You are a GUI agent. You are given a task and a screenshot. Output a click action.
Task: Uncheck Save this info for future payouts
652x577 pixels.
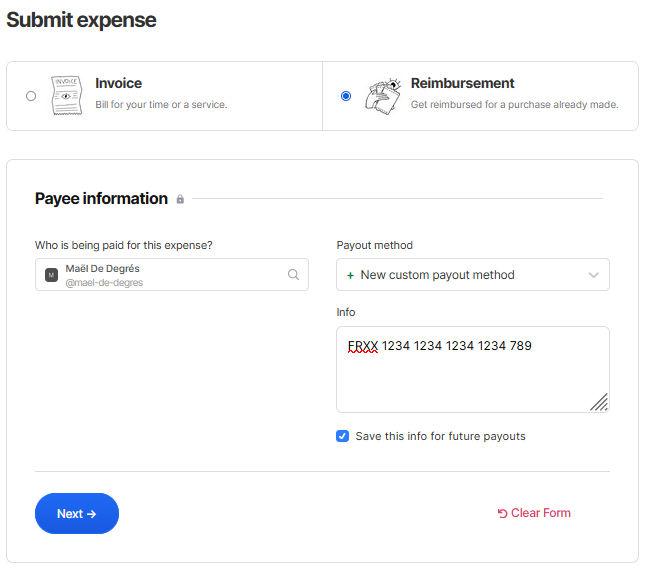(x=343, y=436)
